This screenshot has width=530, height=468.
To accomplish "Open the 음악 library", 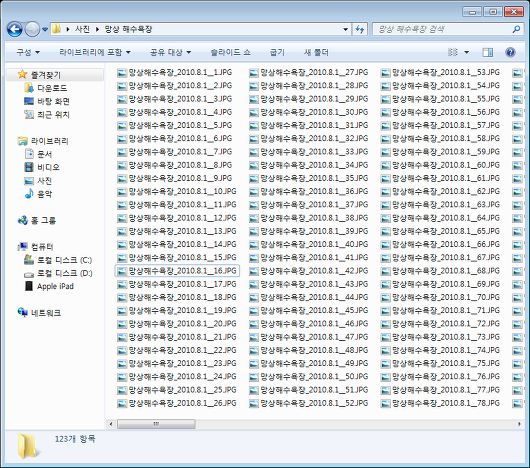I will [44, 194].
